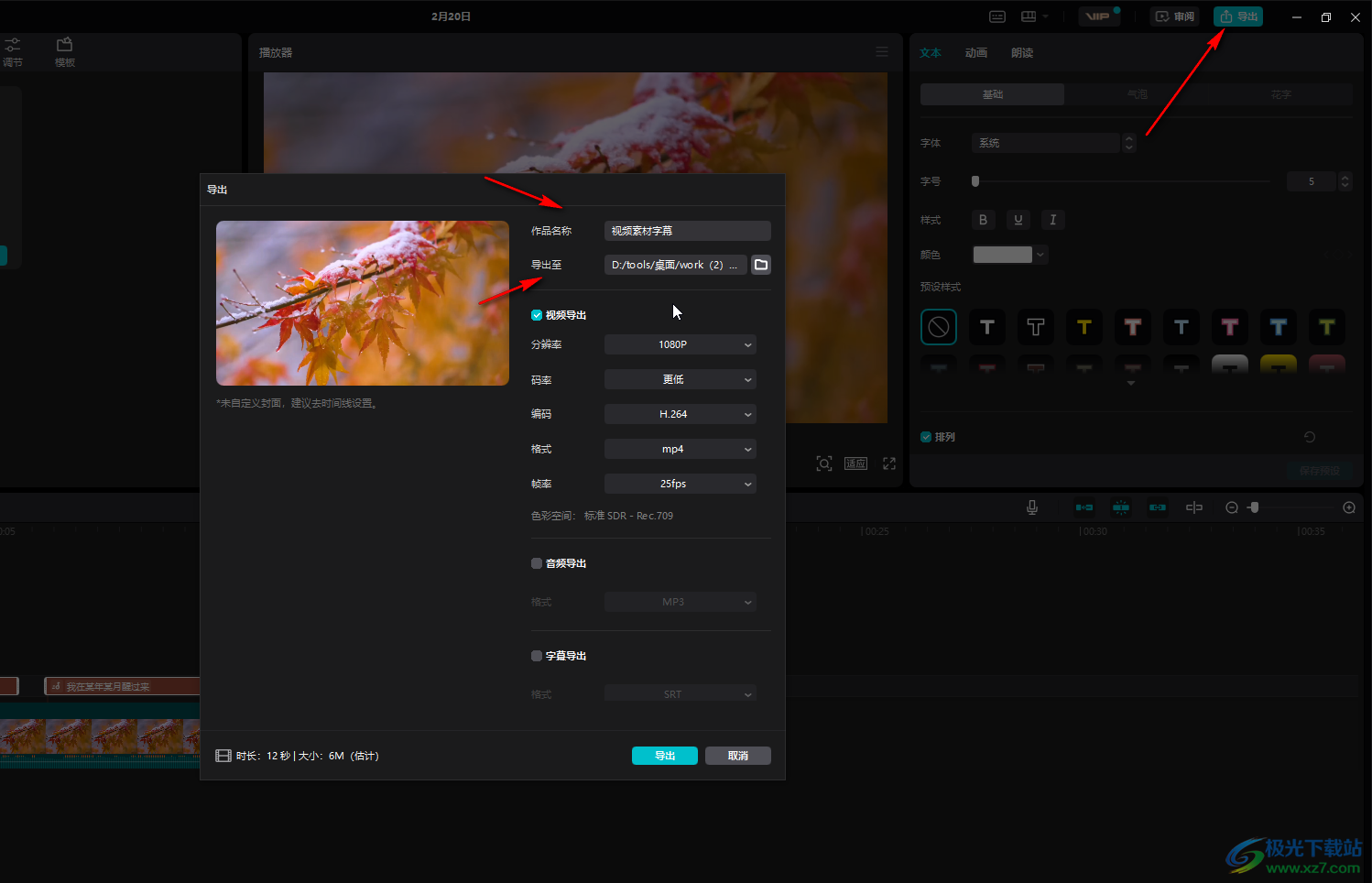Screen dimensions: 1372x883
Task: Select the olive-green T preset style
Action: tap(1327, 327)
